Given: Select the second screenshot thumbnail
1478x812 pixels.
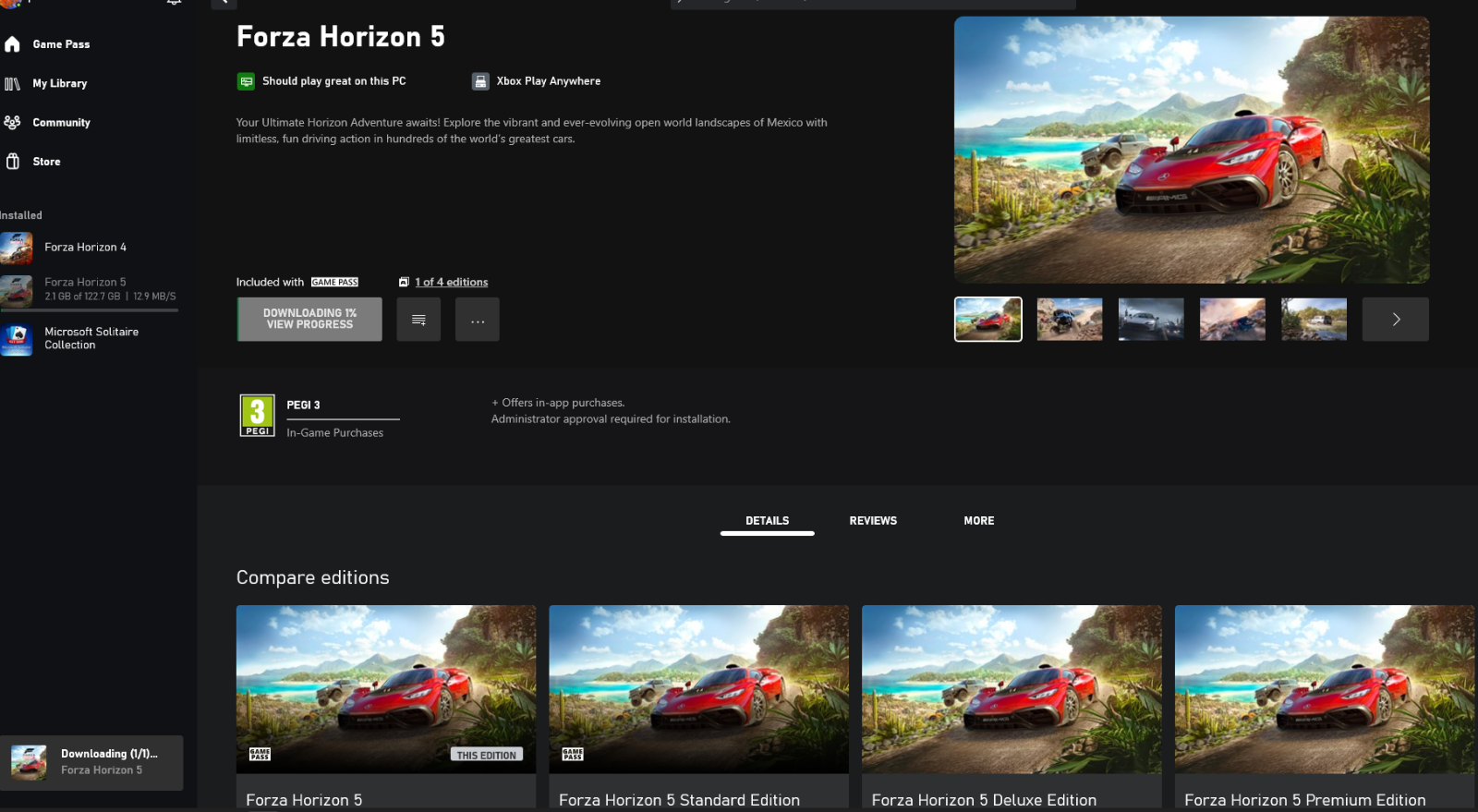Looking at the screenshot, I should pyautogui.click(x=1070, y=320).
